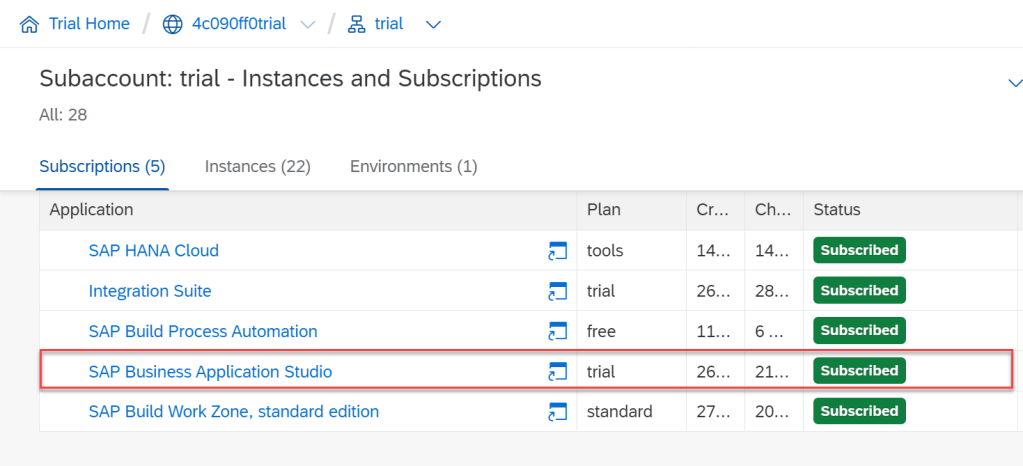Click the Status column header

(837, 210)
